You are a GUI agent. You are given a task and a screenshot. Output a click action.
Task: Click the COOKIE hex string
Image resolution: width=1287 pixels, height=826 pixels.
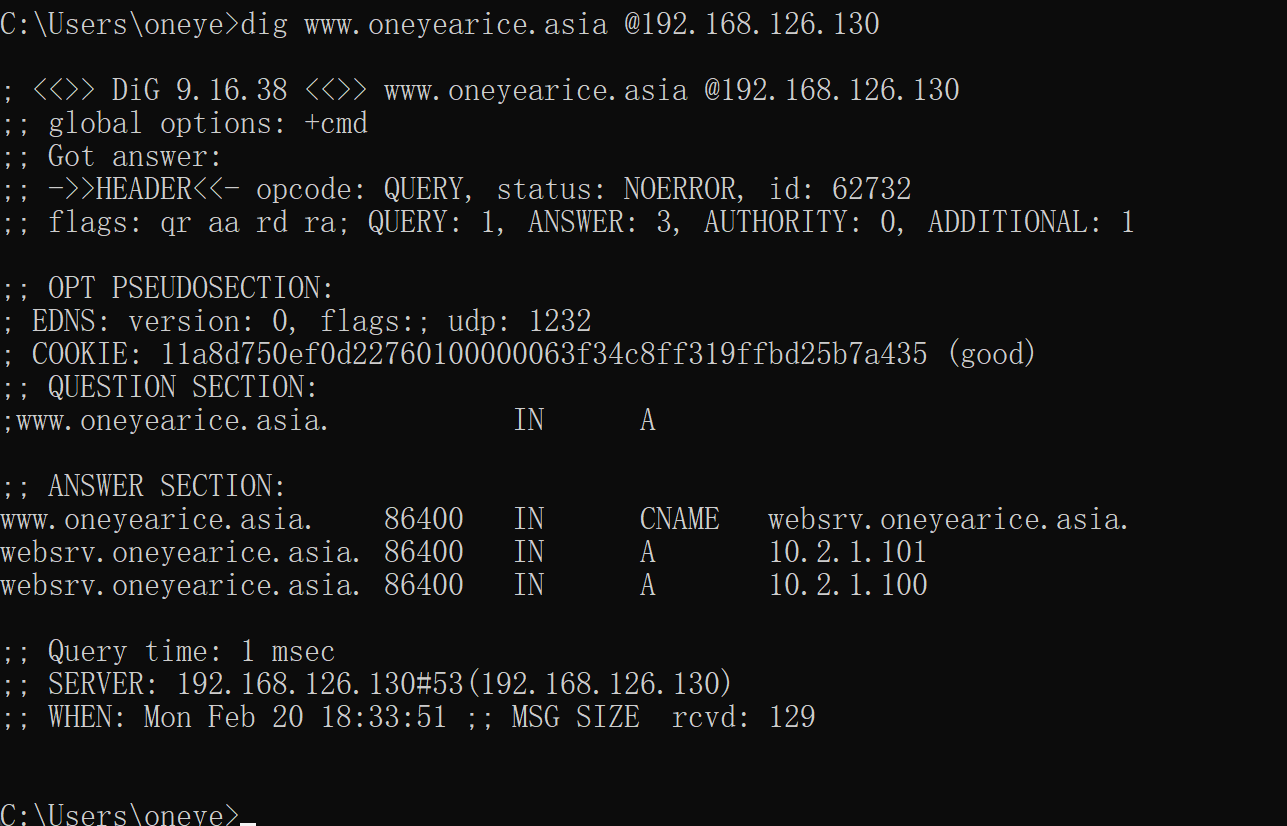[544, 355]
